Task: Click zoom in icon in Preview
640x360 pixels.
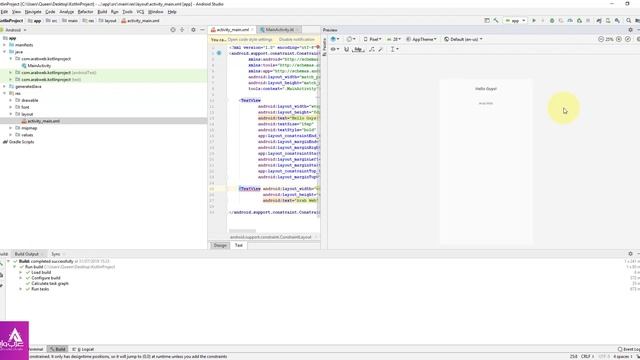Action: [619, 39]
